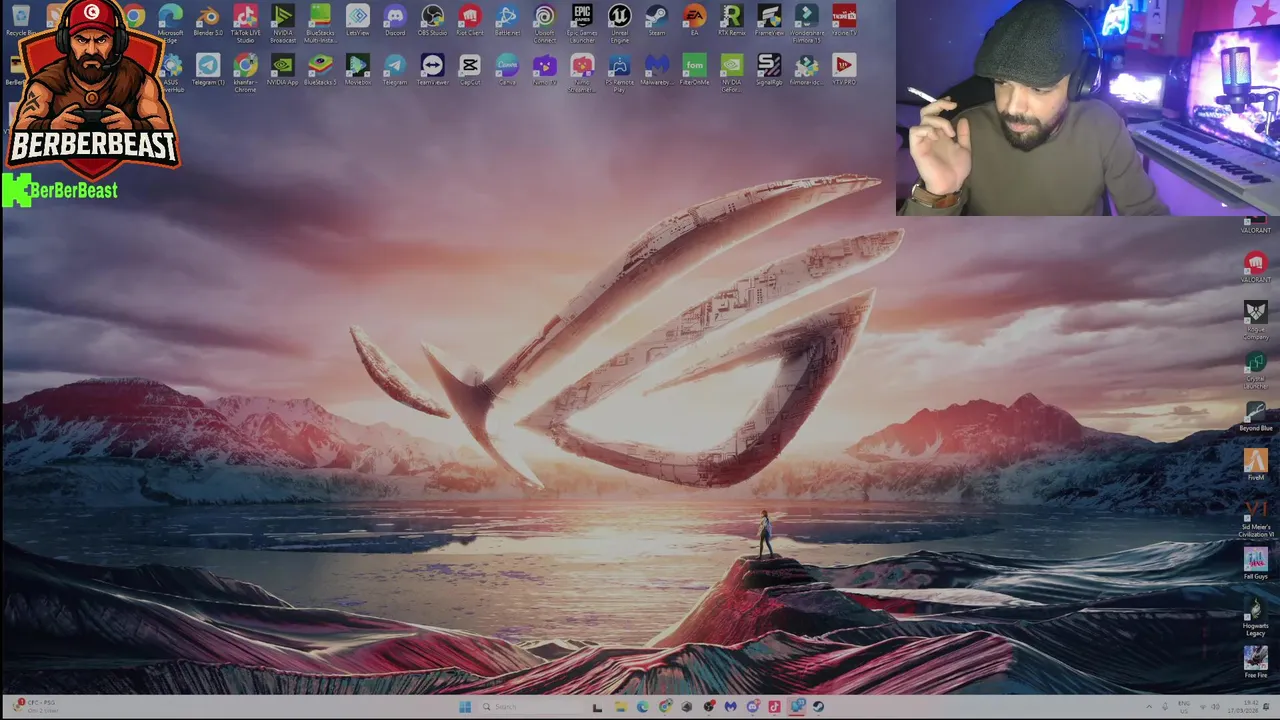Launch FrameView desktop shortcut

point(769,21)
